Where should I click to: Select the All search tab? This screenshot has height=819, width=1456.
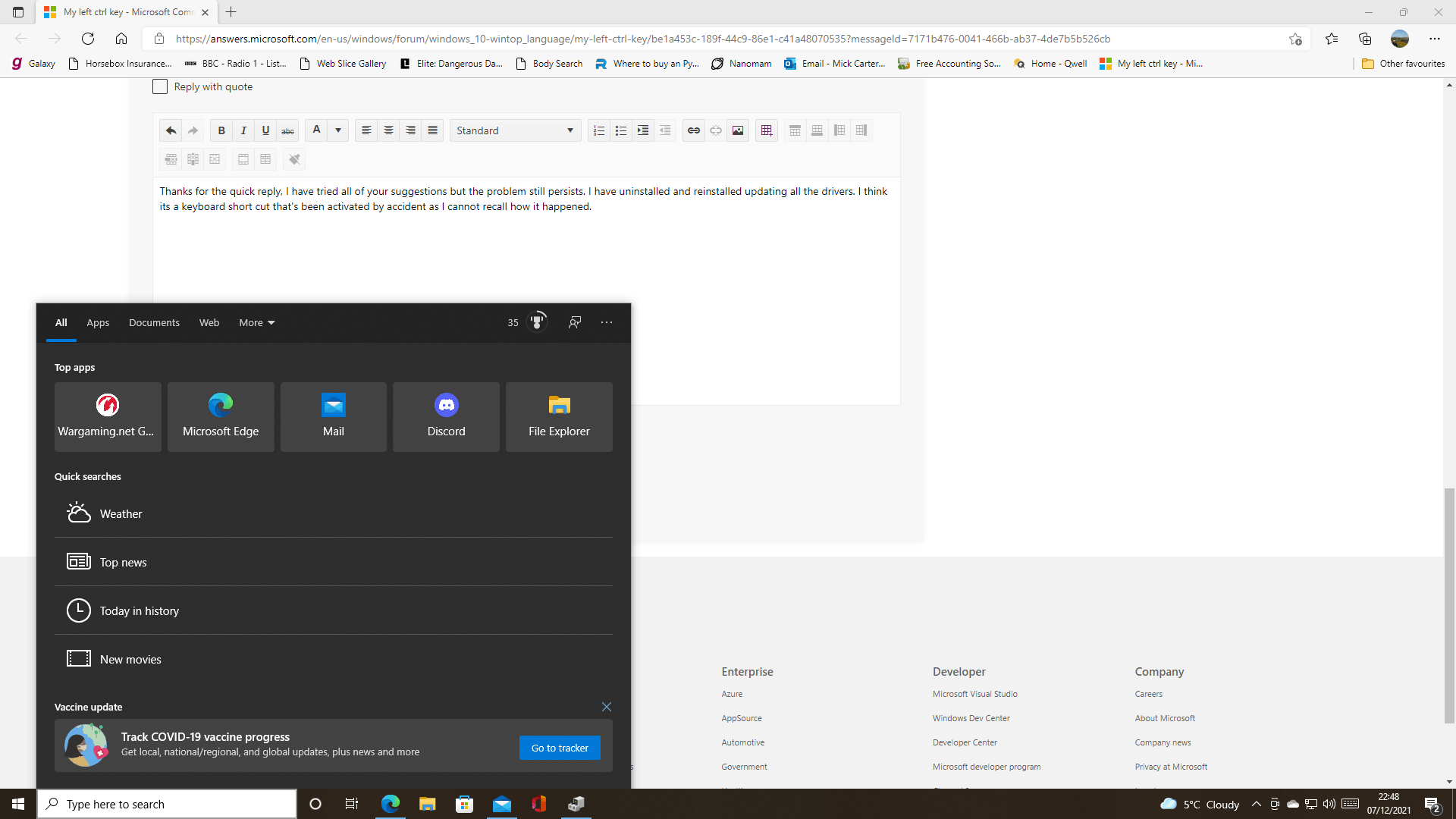pos(61,322)
